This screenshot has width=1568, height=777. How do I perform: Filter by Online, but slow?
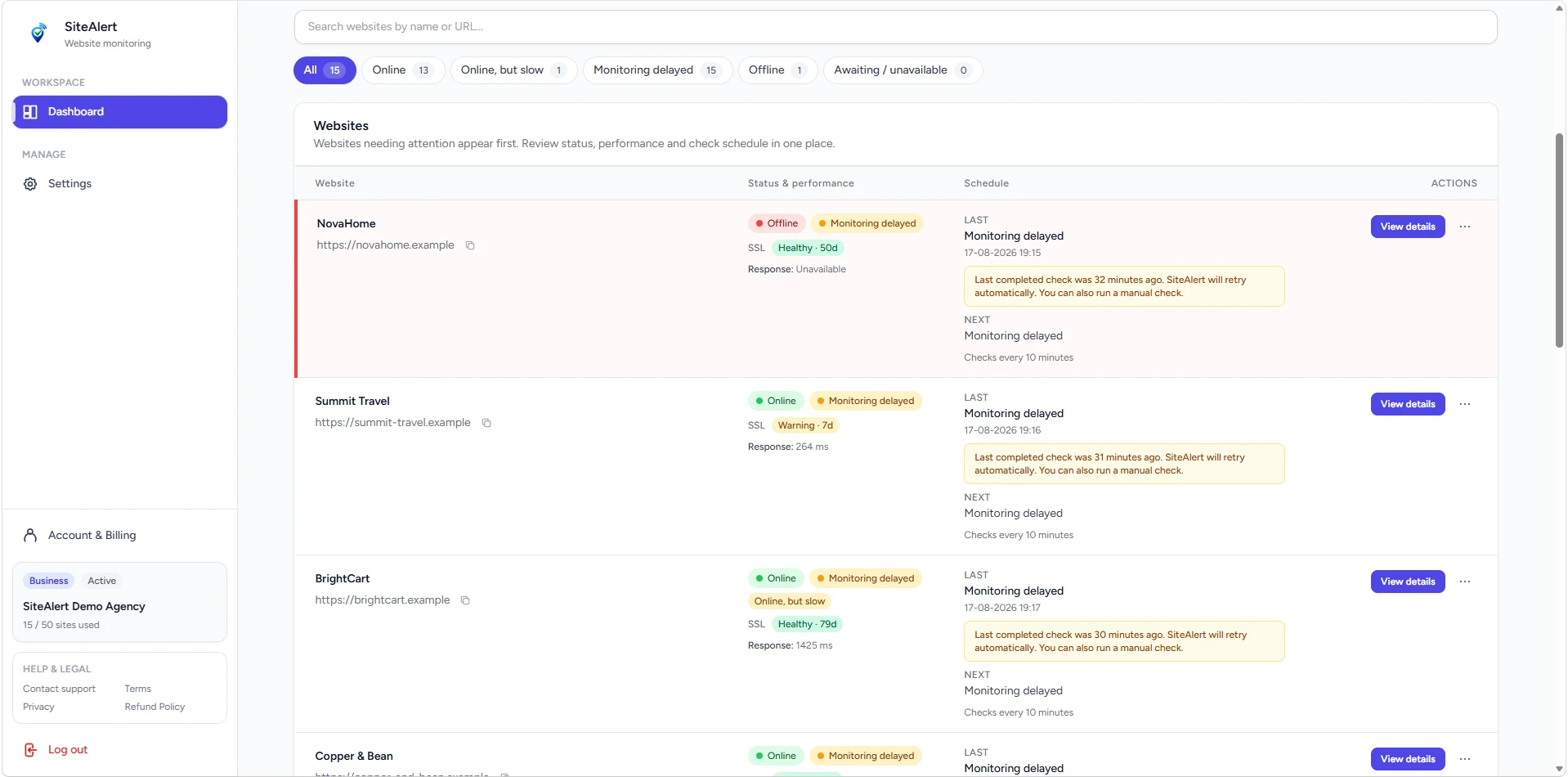[x=513, y=70]
